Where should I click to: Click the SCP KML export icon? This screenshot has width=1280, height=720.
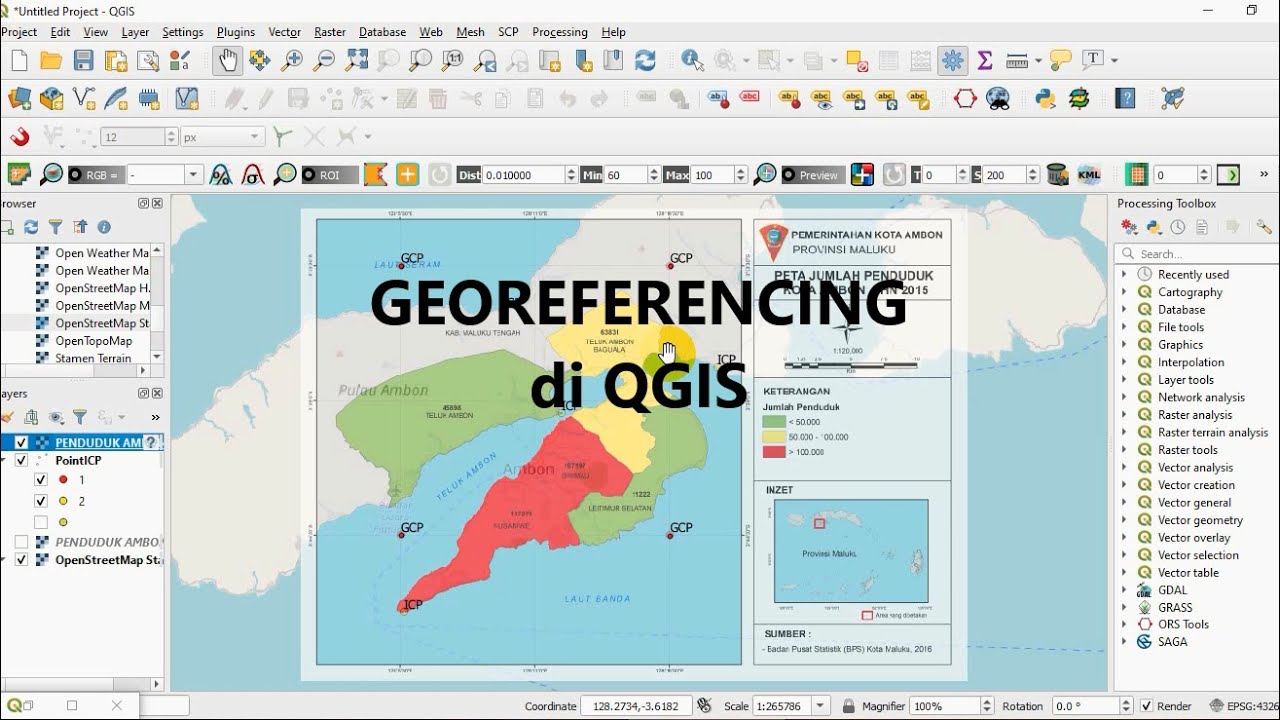pos(1089,175)
